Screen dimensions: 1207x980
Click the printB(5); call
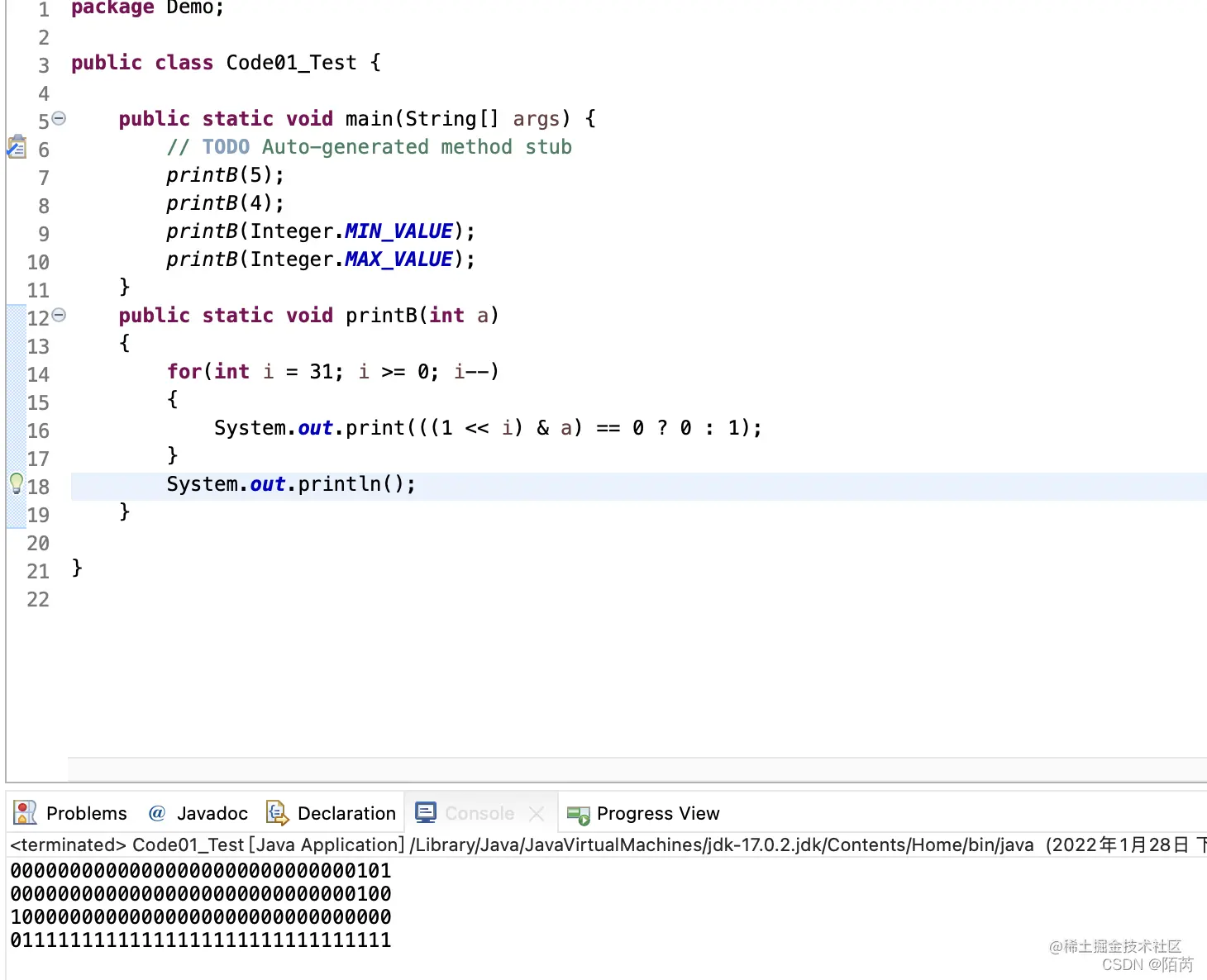click(x=225, y=175)
